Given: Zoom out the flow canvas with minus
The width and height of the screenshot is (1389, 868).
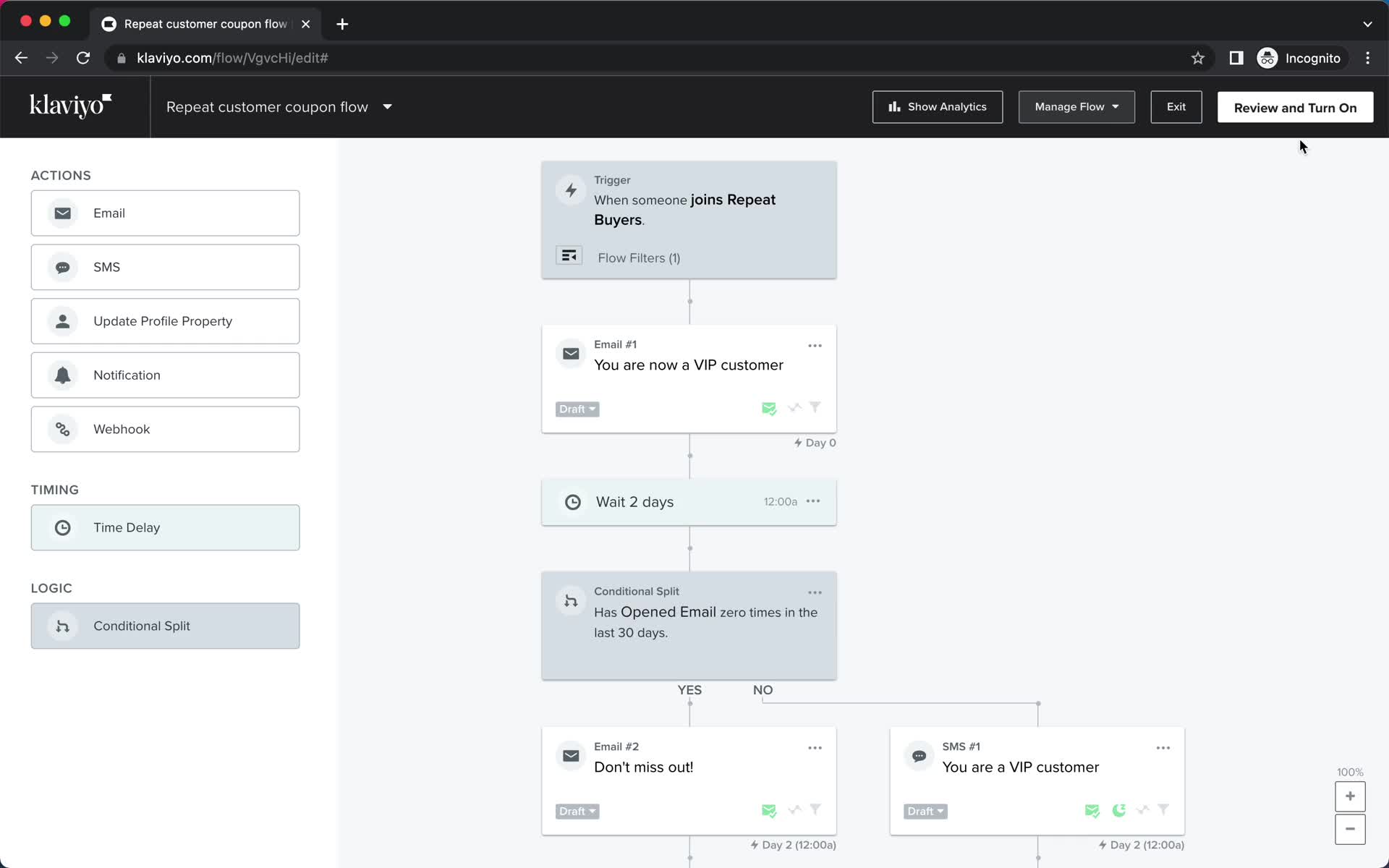Looking at the screenshot, I should click(1350, 829).
